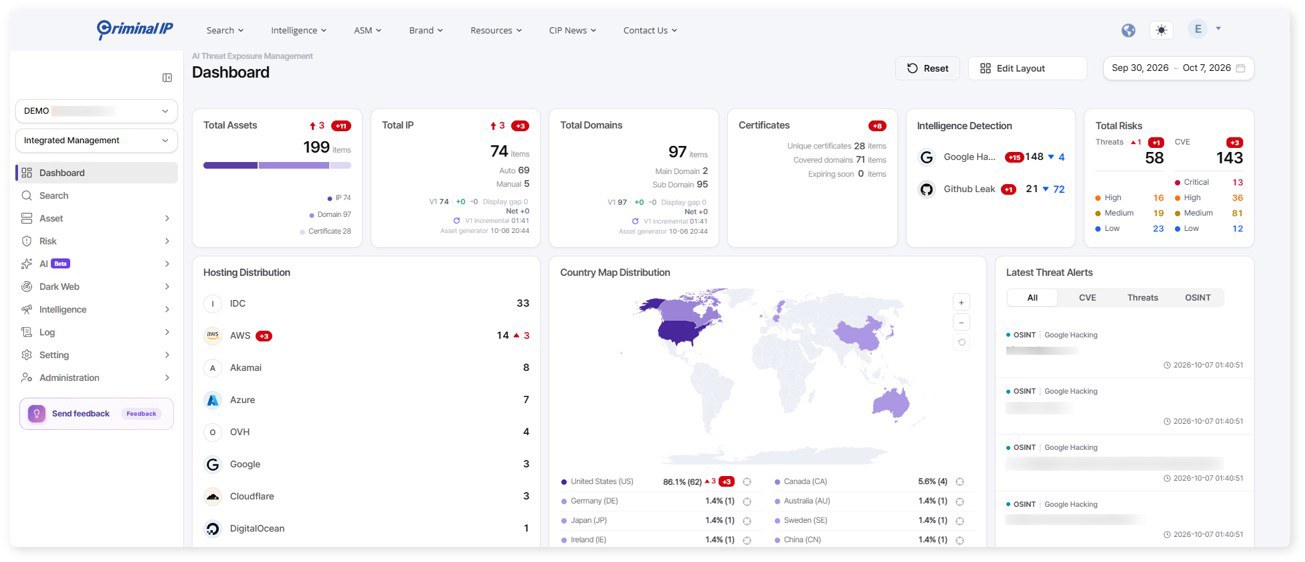Zoom in the country map

click(x=961, y=302)
